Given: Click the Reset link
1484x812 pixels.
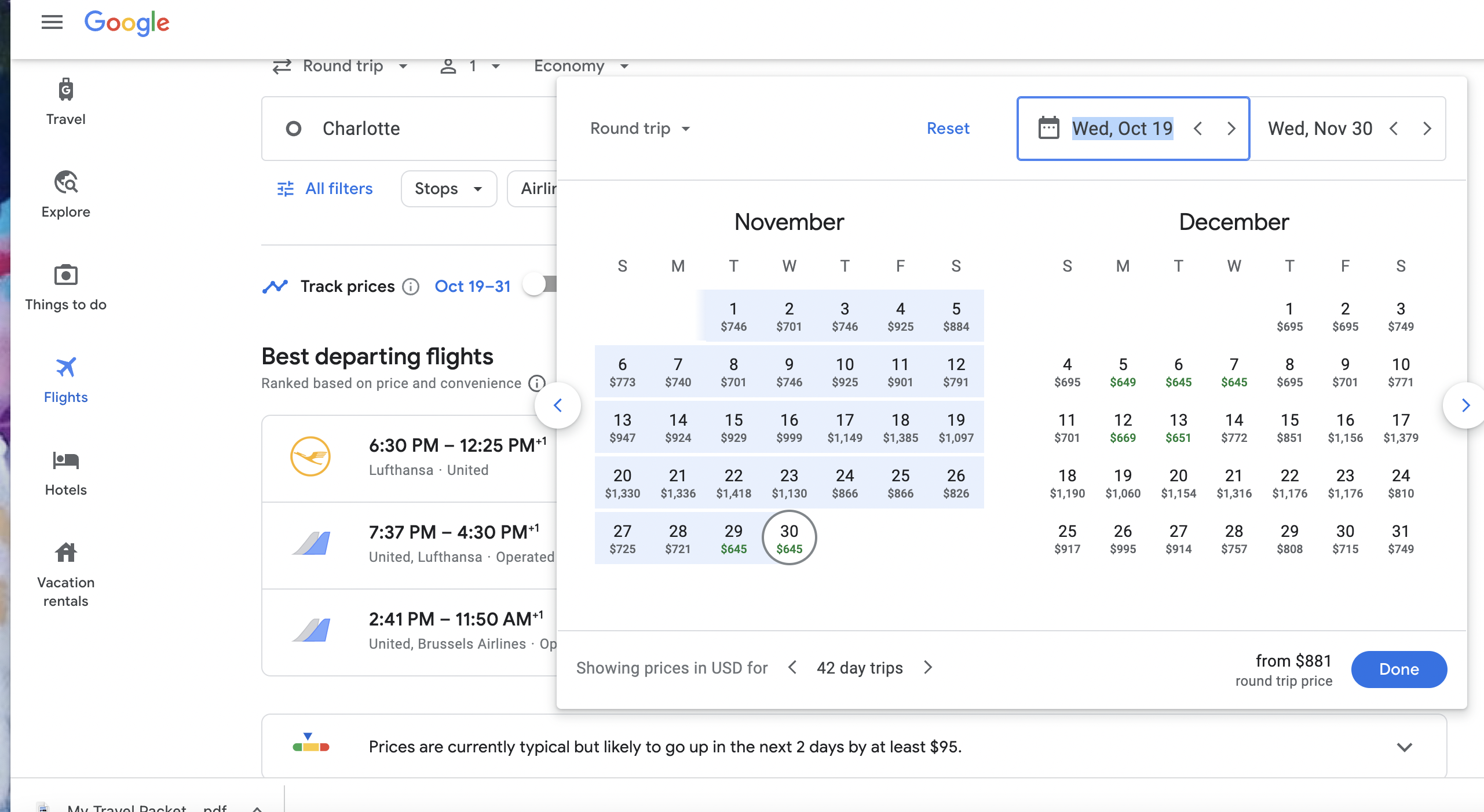Looking at the screenshot, I should pos(948,129).
